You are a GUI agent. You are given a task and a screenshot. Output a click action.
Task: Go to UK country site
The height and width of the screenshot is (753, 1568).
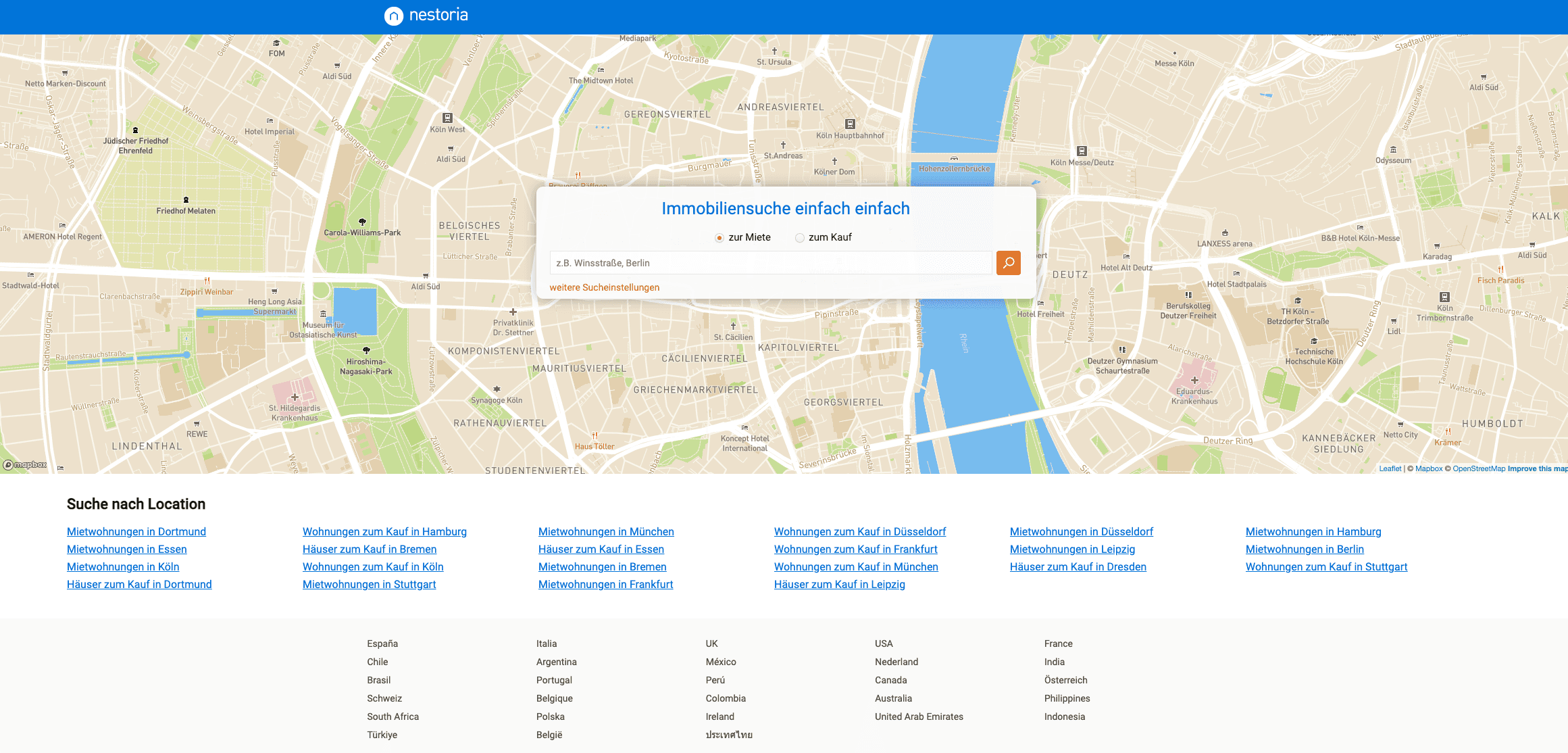712,643
